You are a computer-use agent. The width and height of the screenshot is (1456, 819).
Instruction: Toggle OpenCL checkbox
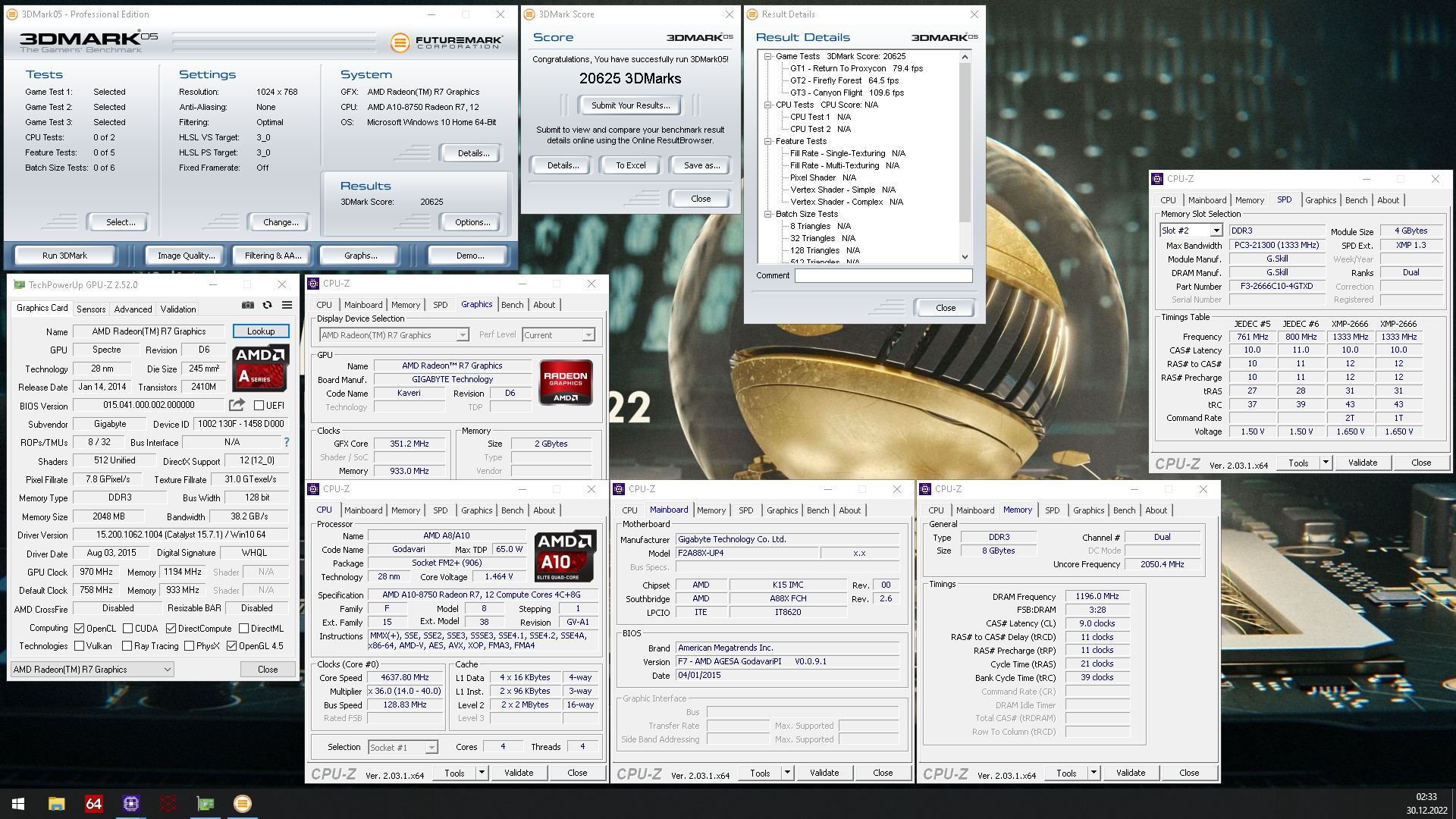pyautogui.click(x=79, y=629)
